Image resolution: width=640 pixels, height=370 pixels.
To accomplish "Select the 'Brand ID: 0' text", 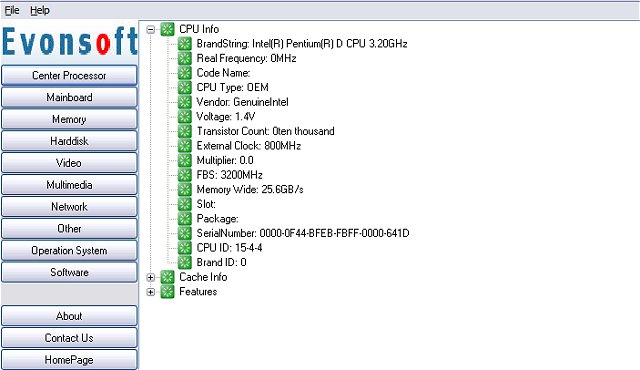I will click(x=221, y=262).
